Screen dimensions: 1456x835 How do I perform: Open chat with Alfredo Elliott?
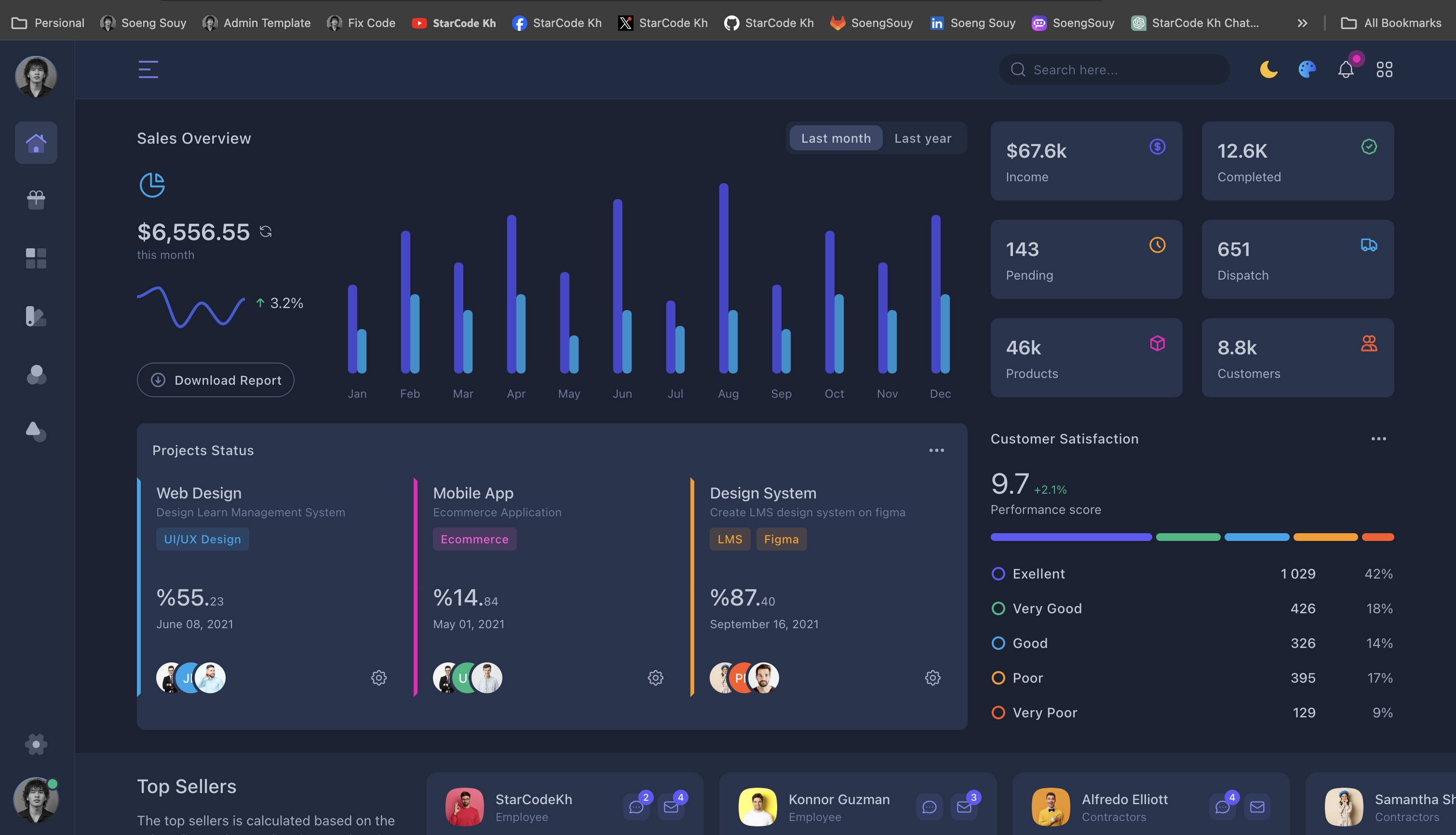click(1222, 807)
